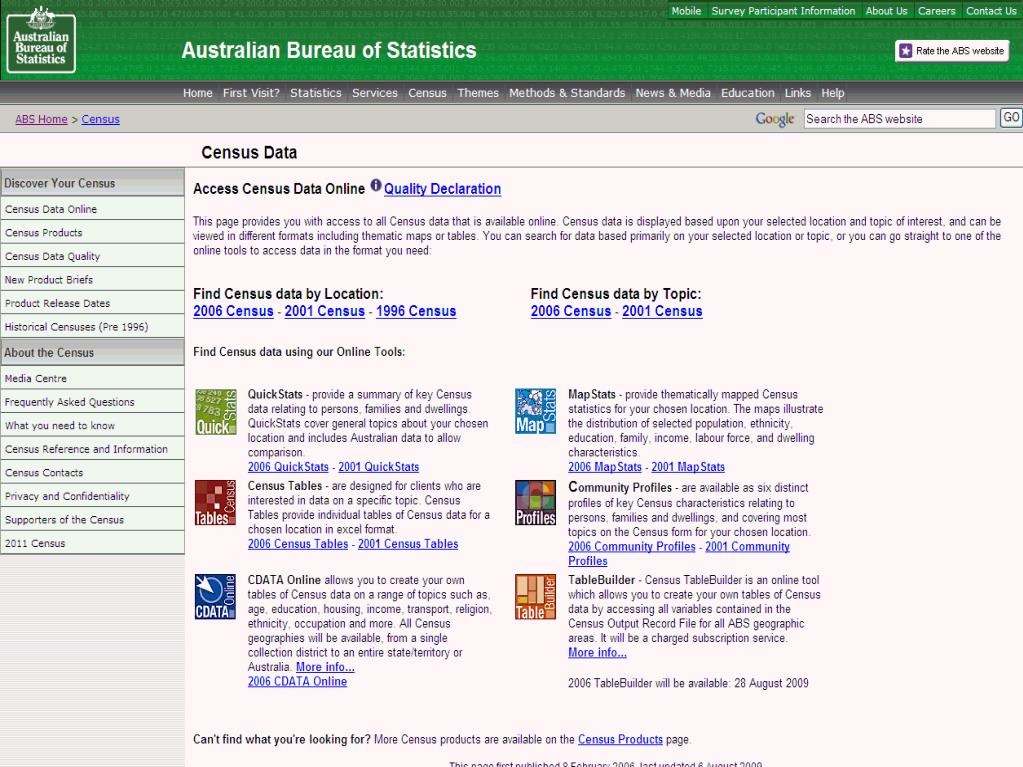Open the 2006 QuickStats link
Viewport: 1023px width, 767px height.
click(x=288, y=467)
